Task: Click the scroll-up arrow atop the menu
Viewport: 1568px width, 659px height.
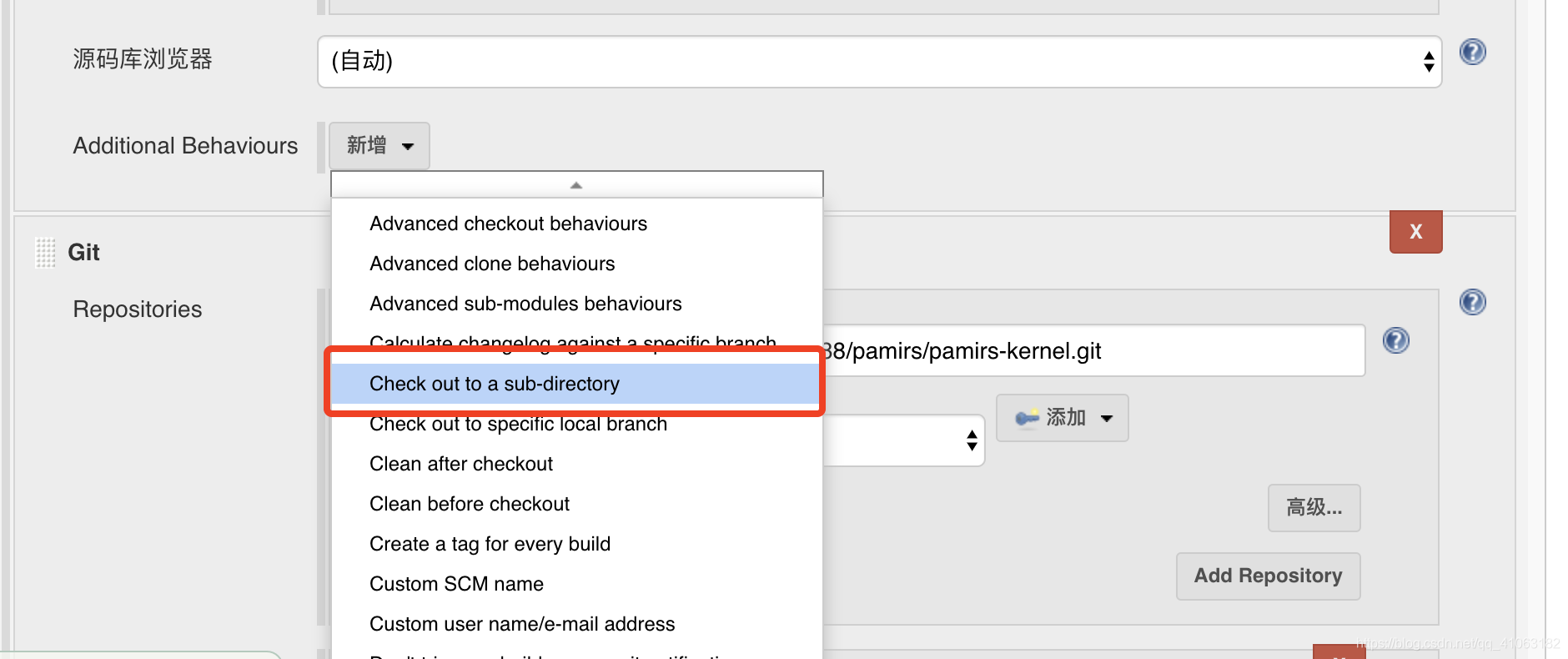Action: (576, 185)
